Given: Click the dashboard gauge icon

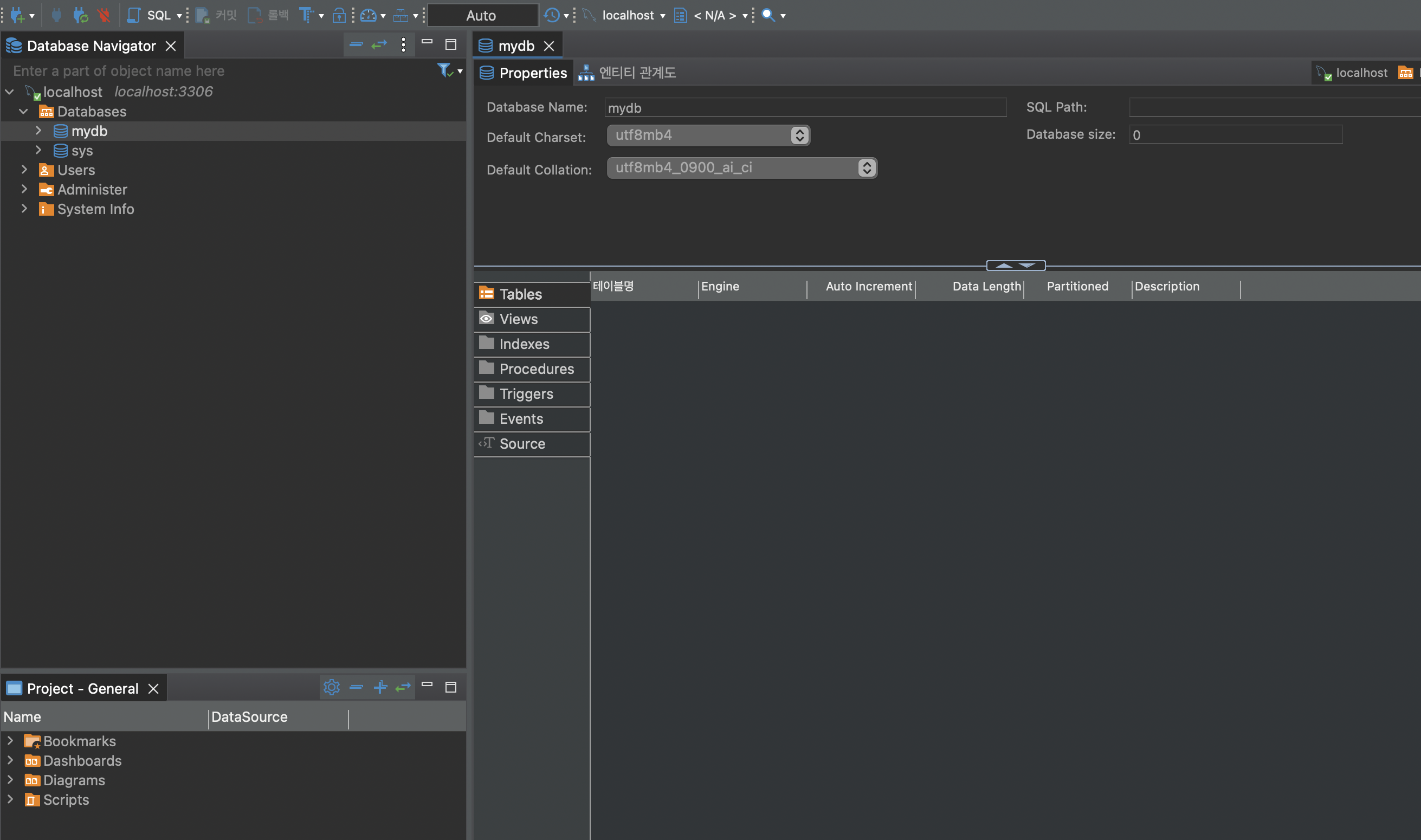Looking at the screenshot, I should click(x=369, y=15).
